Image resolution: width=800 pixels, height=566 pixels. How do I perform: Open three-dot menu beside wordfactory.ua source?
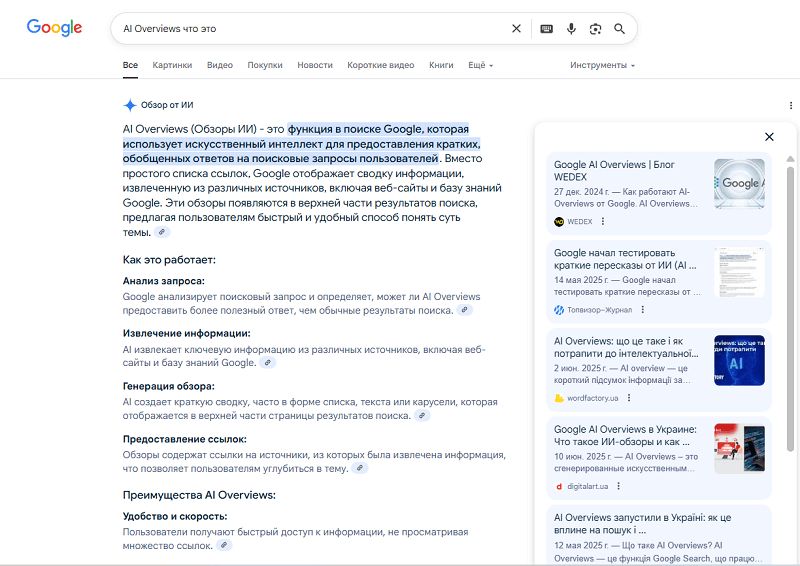coord(629,398)
